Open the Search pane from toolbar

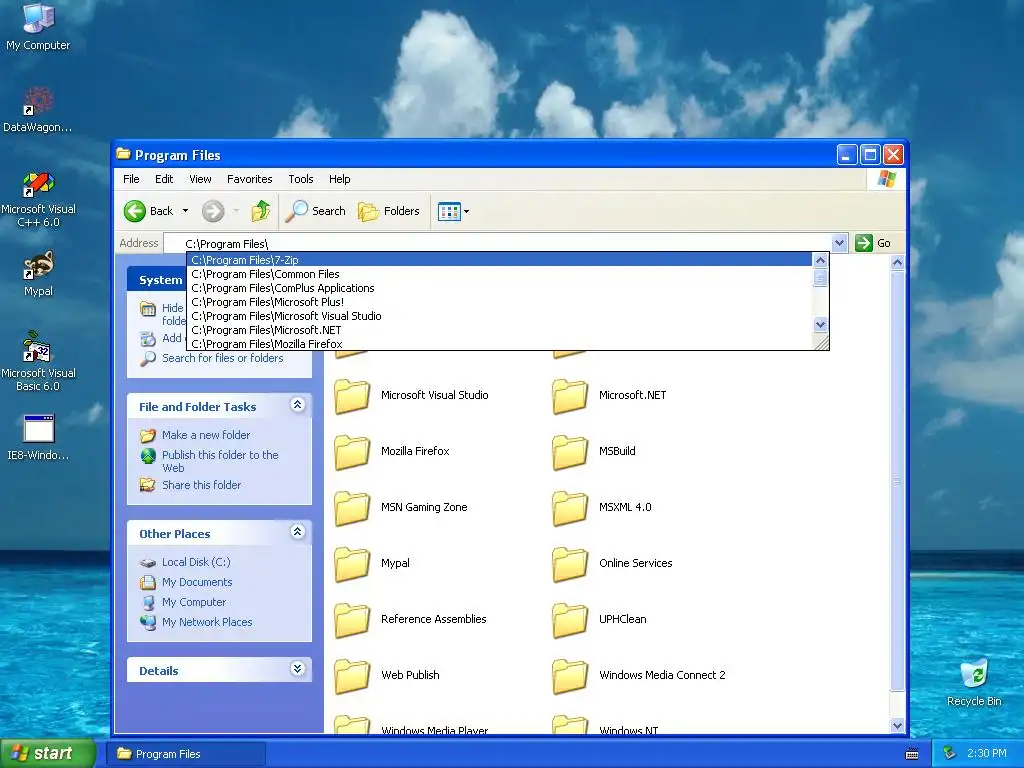[x=315, y=211]
